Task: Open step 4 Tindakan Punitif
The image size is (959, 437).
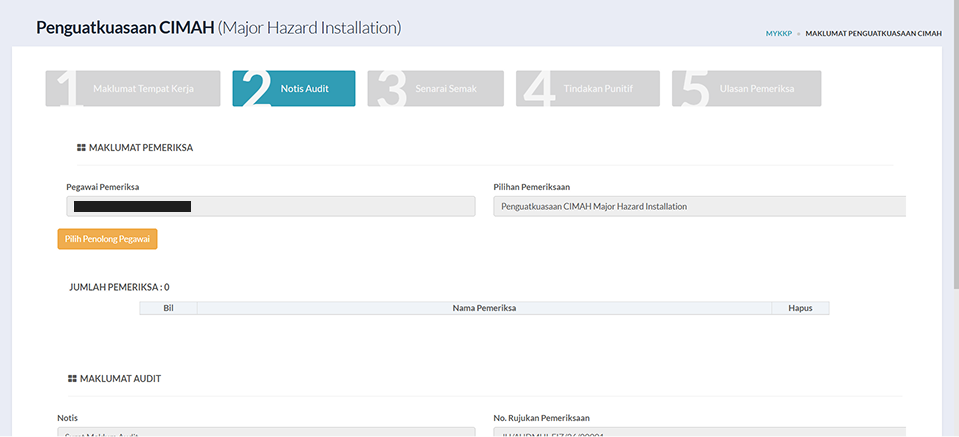Action: (588, 89)
